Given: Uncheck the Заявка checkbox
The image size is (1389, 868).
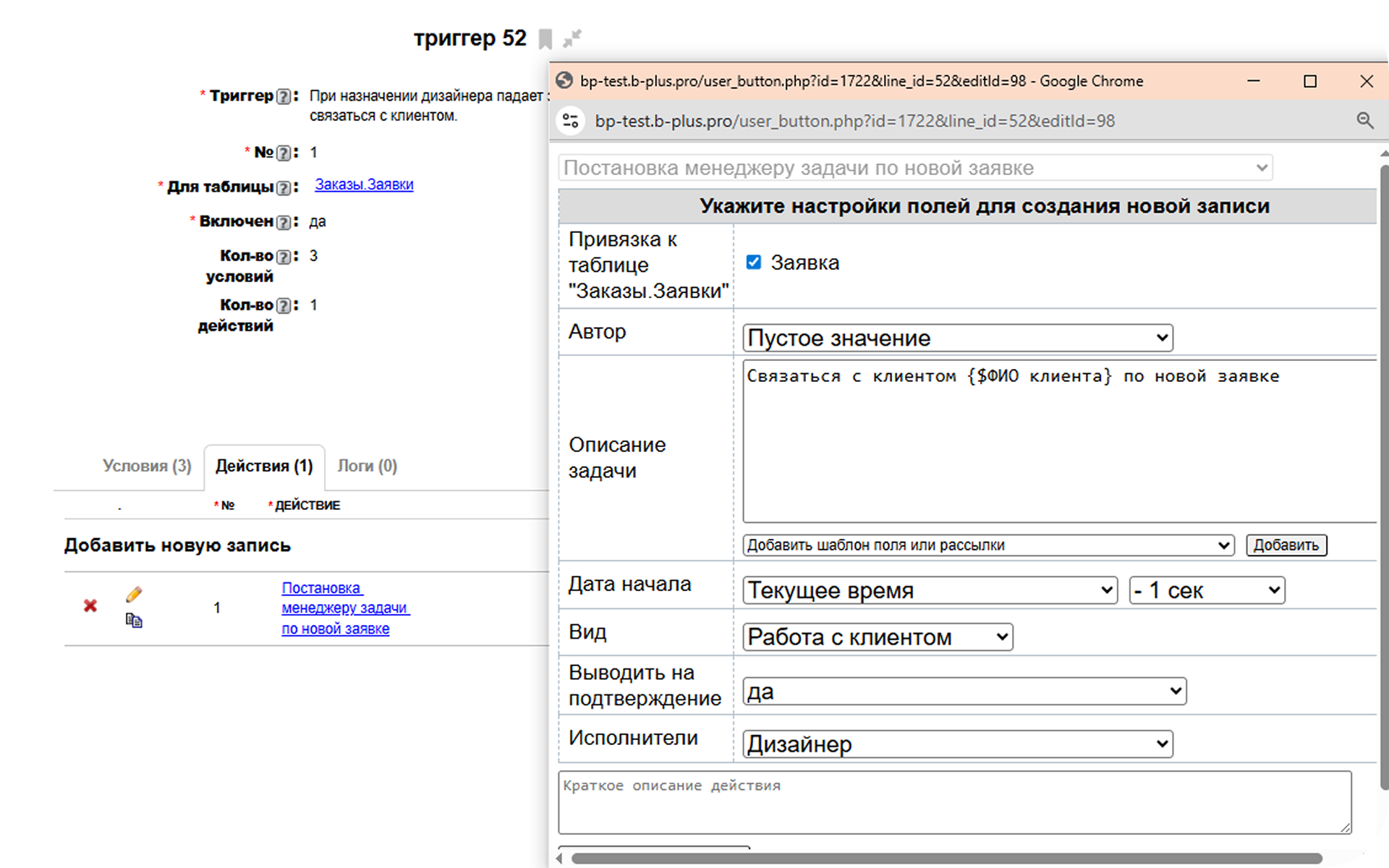Looking at the screenshot, I should [x=753, y=262].
